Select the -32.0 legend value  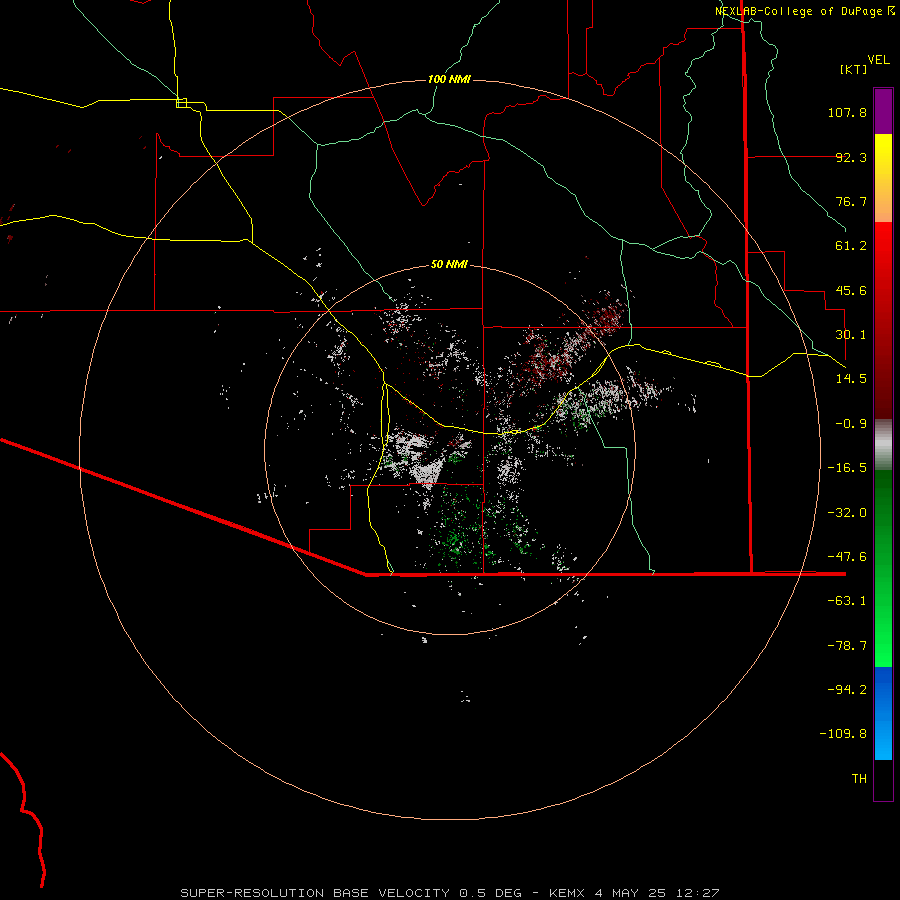coord(847,513)
